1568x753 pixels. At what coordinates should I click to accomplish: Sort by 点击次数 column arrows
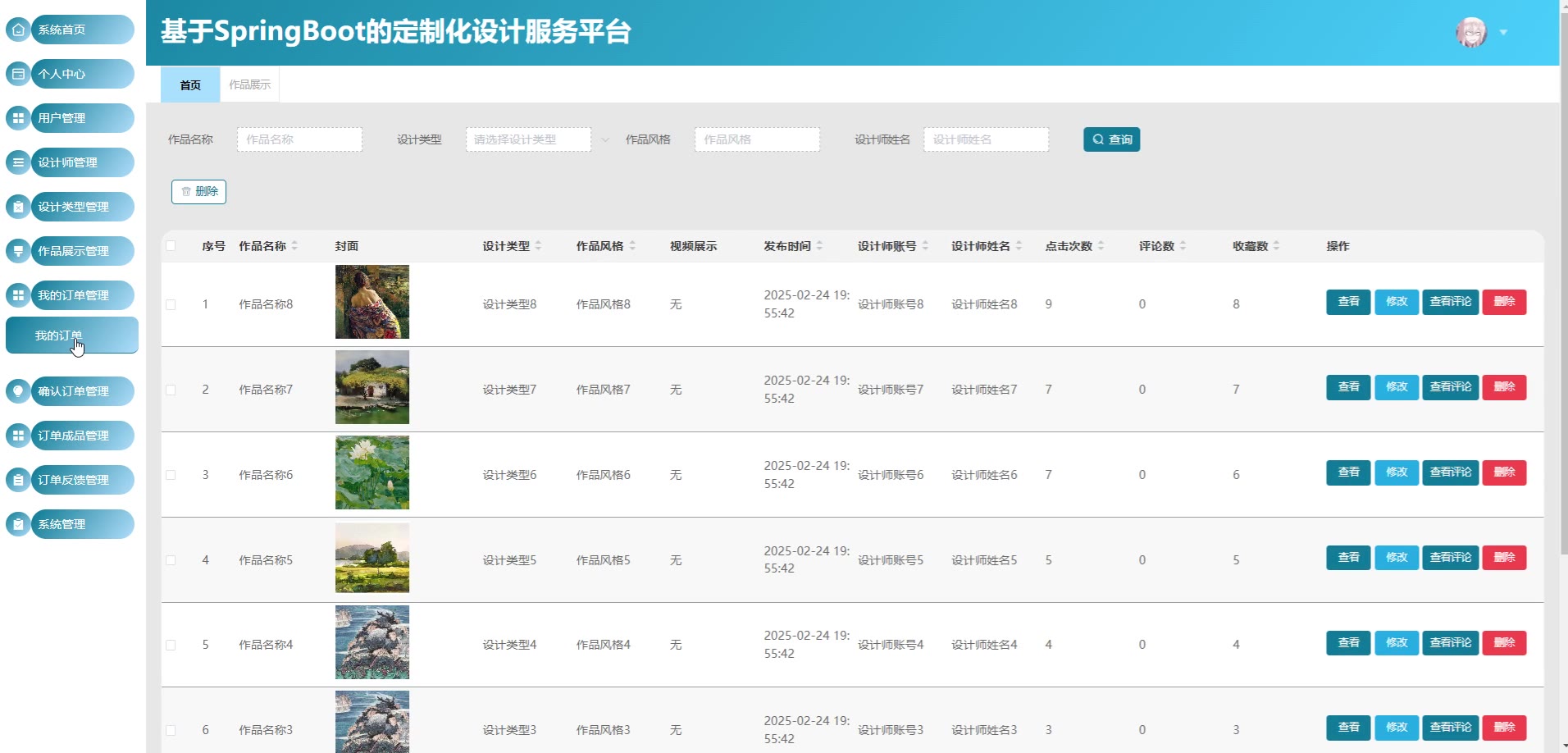1101,246
